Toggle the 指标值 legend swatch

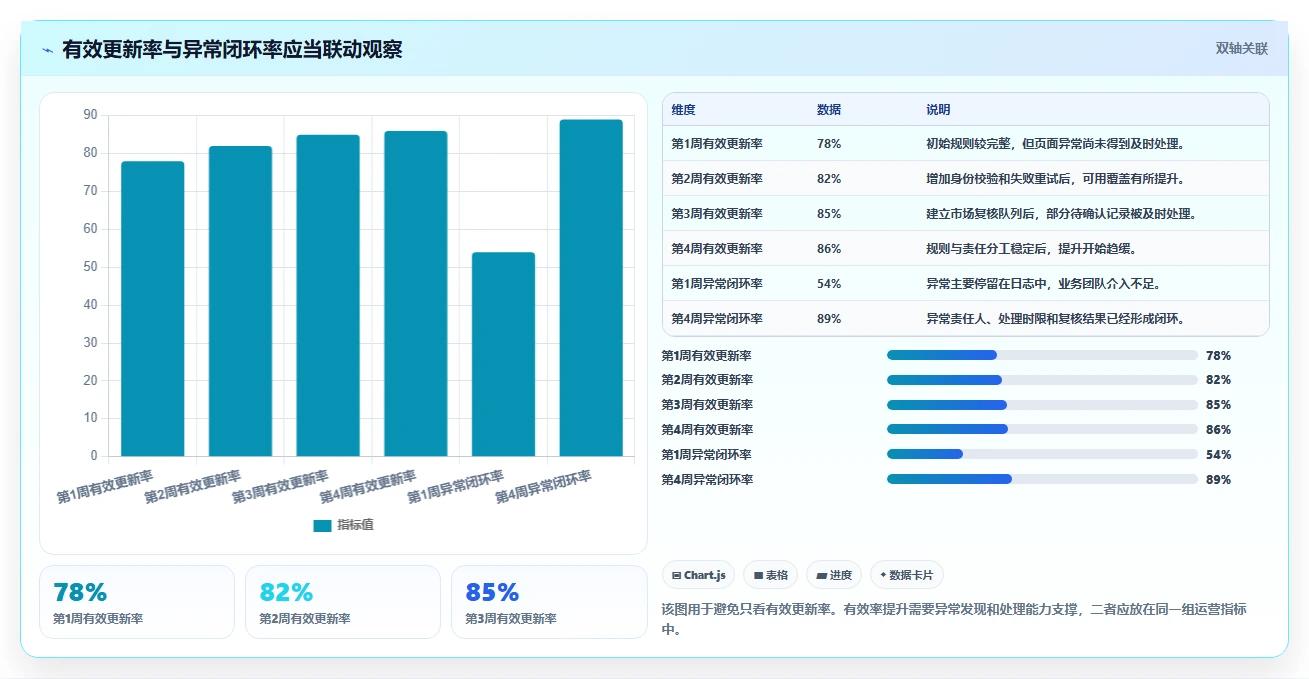[322, 526]
